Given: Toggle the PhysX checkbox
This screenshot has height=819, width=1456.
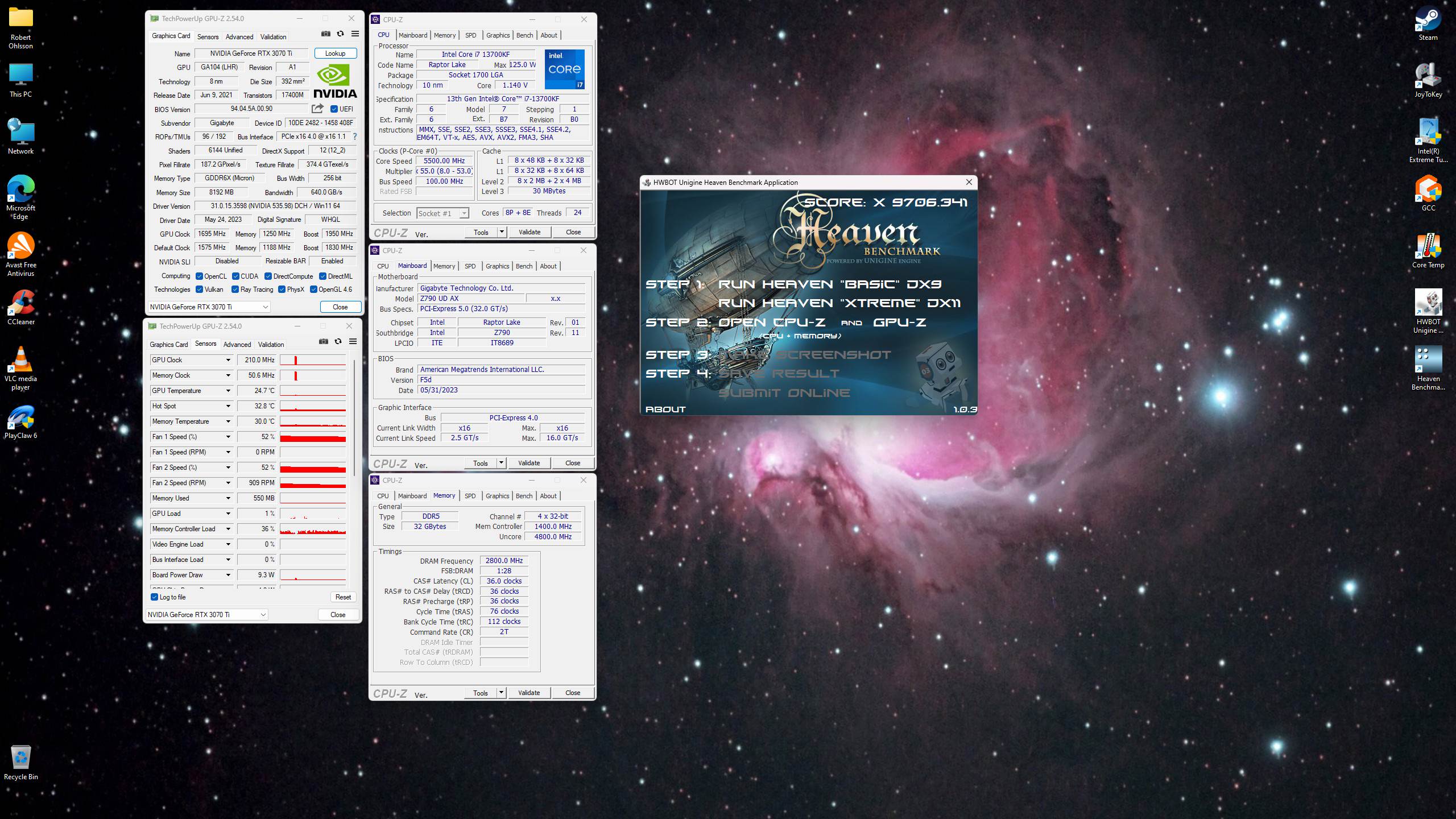Looking at the screenshot, I should pos(282,289).
